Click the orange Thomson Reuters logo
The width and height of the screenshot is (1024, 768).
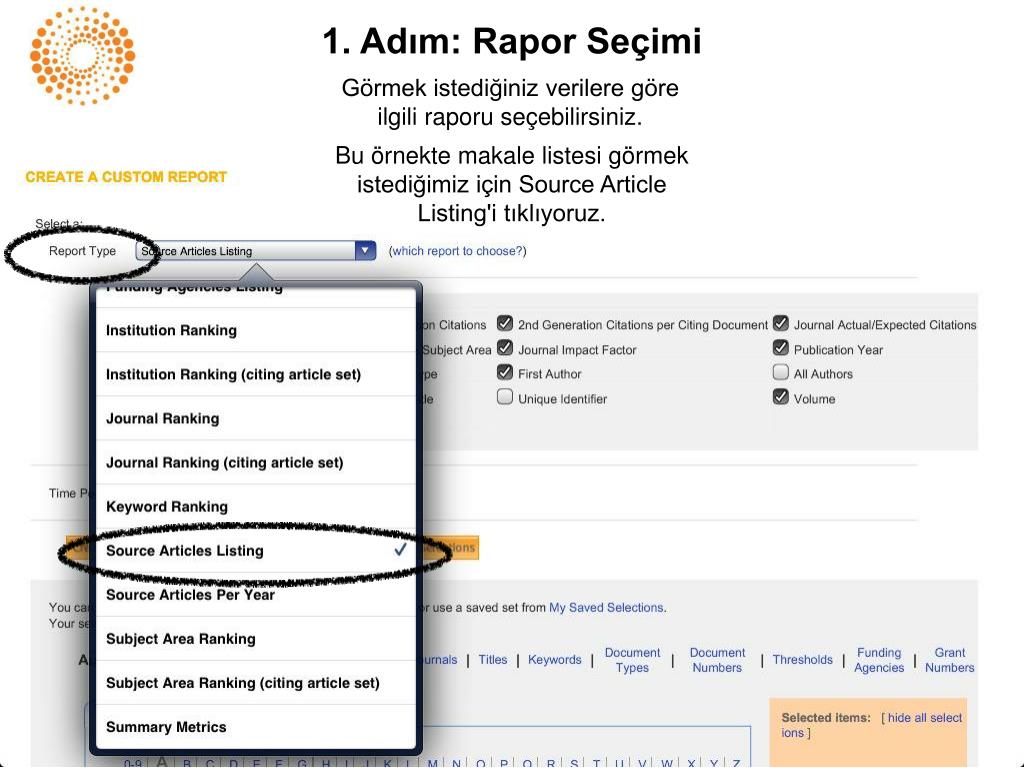coord(82,56)
